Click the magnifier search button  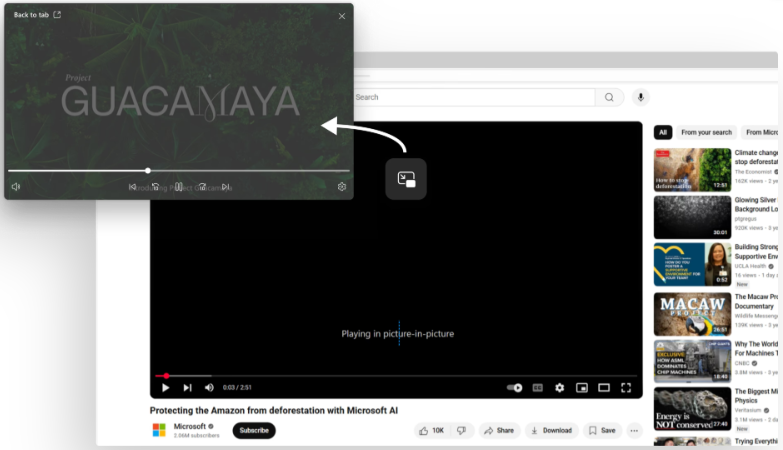point(609,97)
